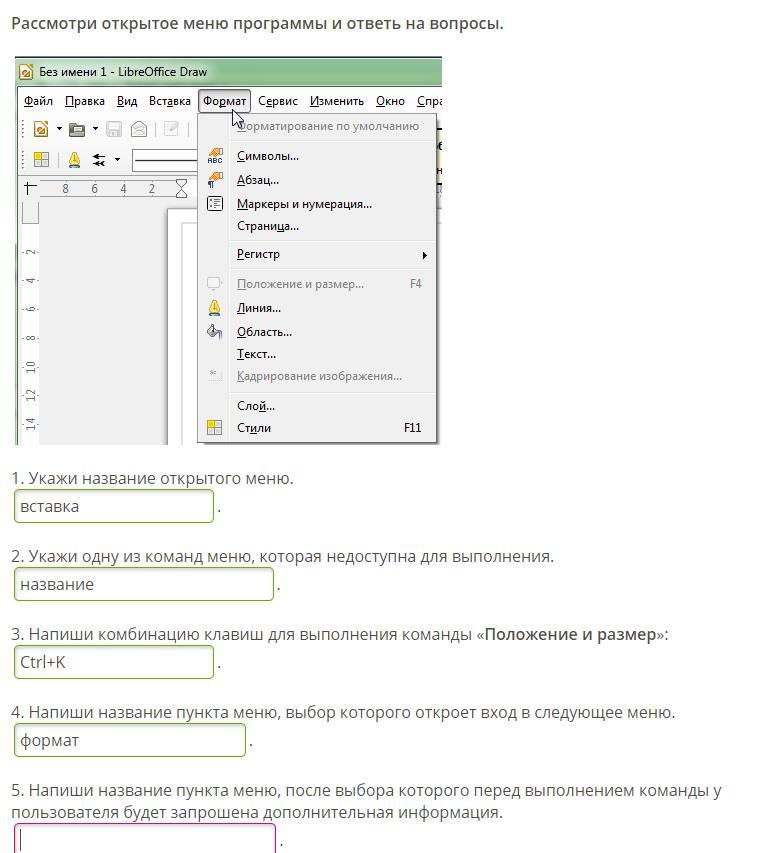The height and width of the screenshot is (853, 768).
Task: Click the Styles grid icon in second toolbar
Action: coord(41,159)
